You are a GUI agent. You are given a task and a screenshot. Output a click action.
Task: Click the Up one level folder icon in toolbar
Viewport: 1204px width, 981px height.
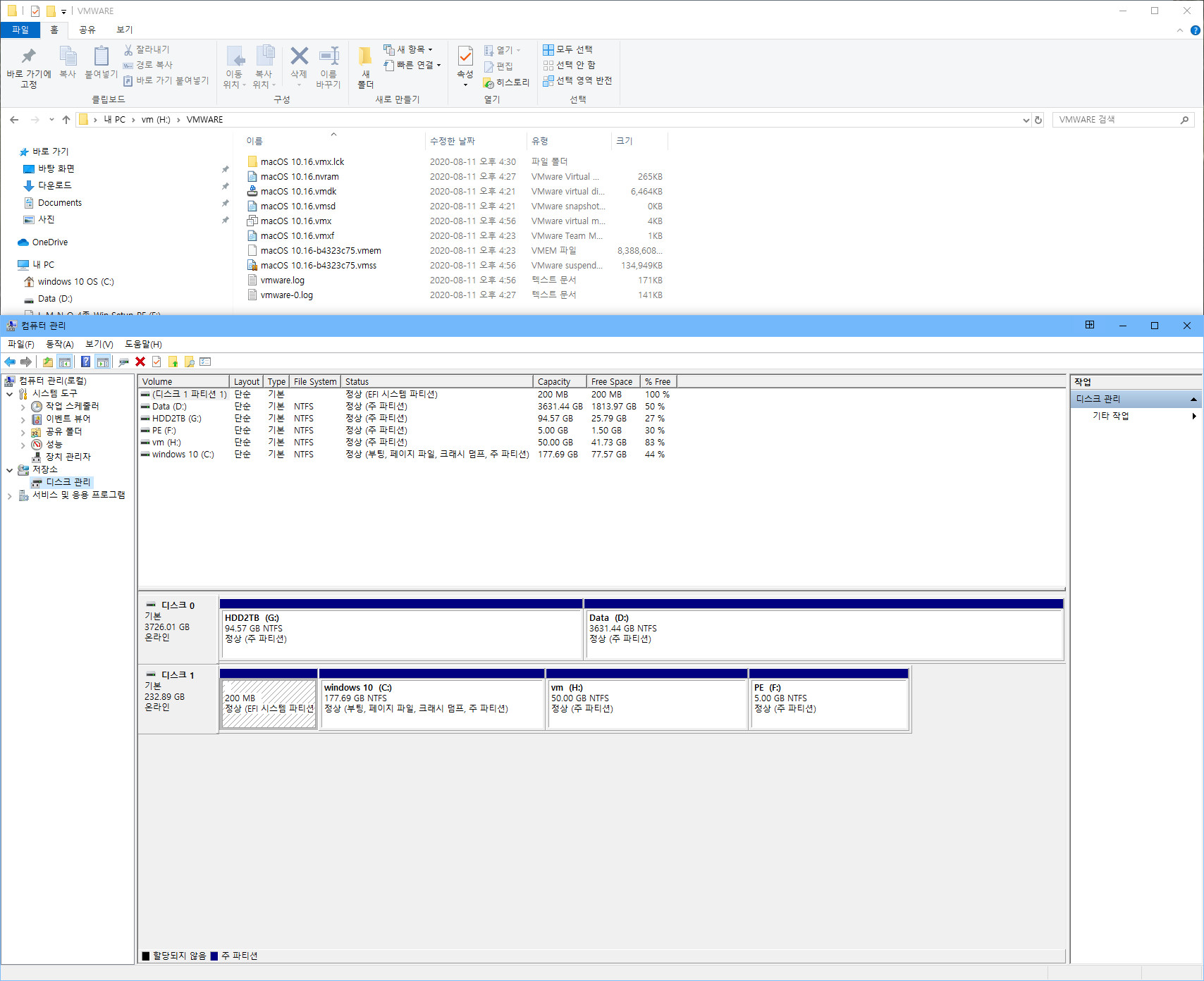click(47, 362)
